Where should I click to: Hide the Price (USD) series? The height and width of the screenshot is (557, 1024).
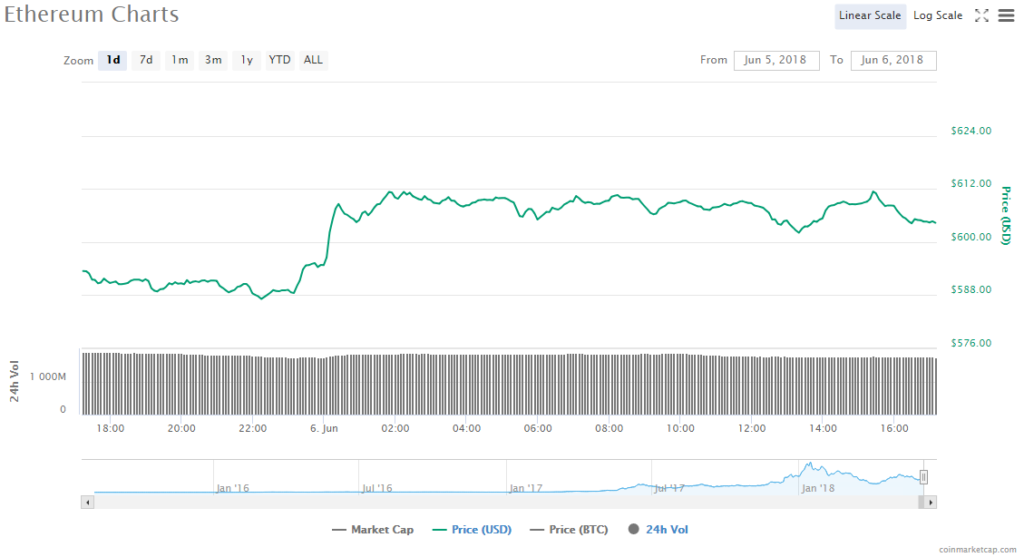point(468,529)
